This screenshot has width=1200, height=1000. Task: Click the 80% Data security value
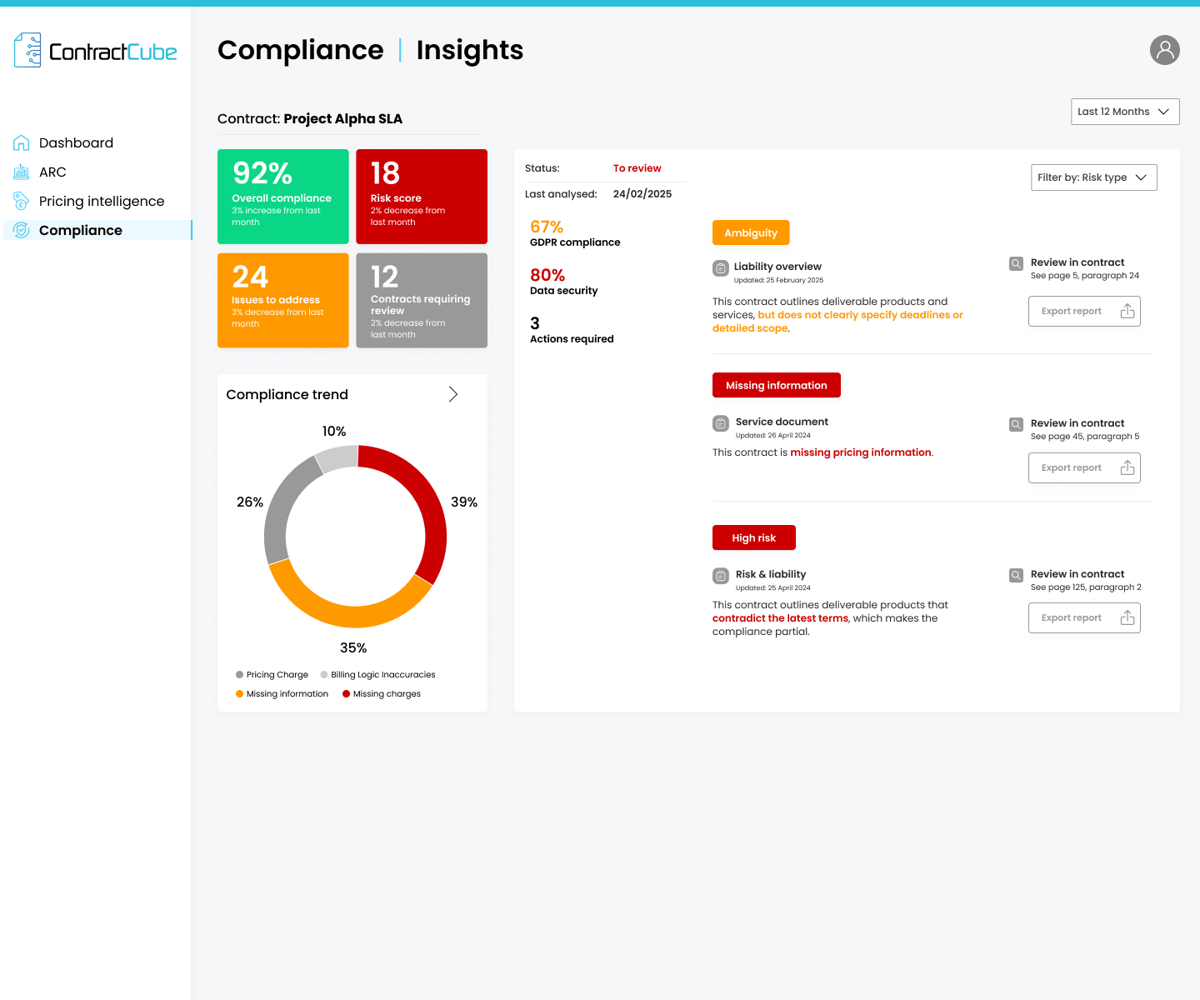547,275
